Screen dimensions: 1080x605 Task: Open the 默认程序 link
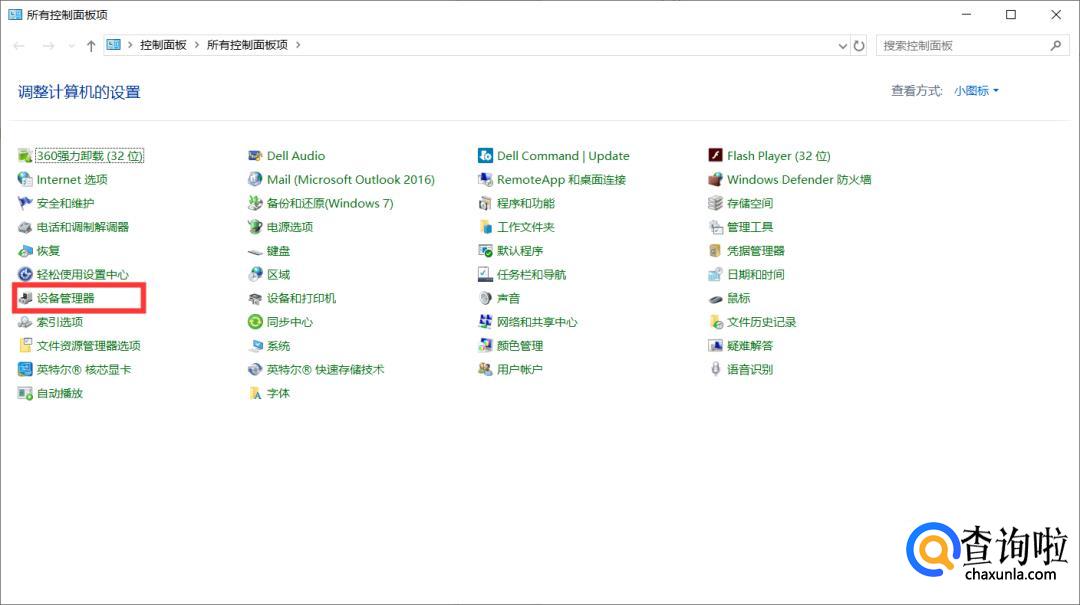pos(519,251)
